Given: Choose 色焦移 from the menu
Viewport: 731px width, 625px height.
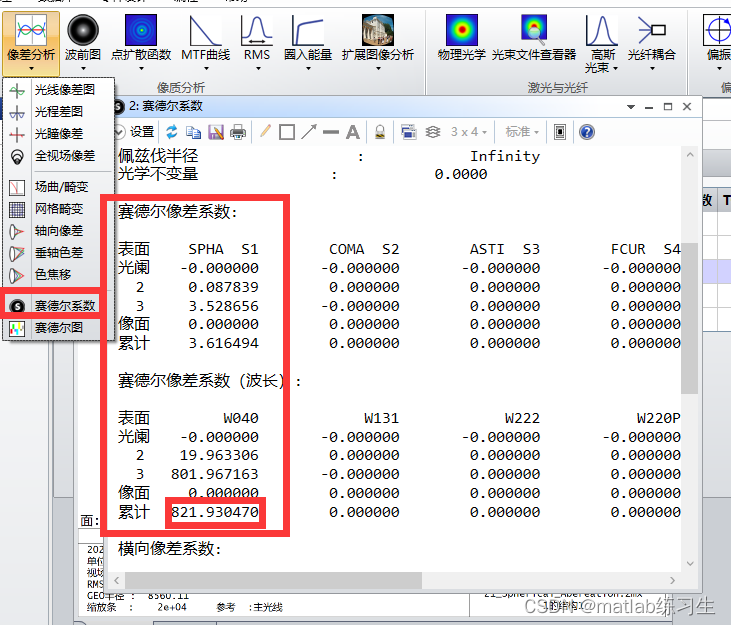Looking at the screenshot, I should [59, 275].
